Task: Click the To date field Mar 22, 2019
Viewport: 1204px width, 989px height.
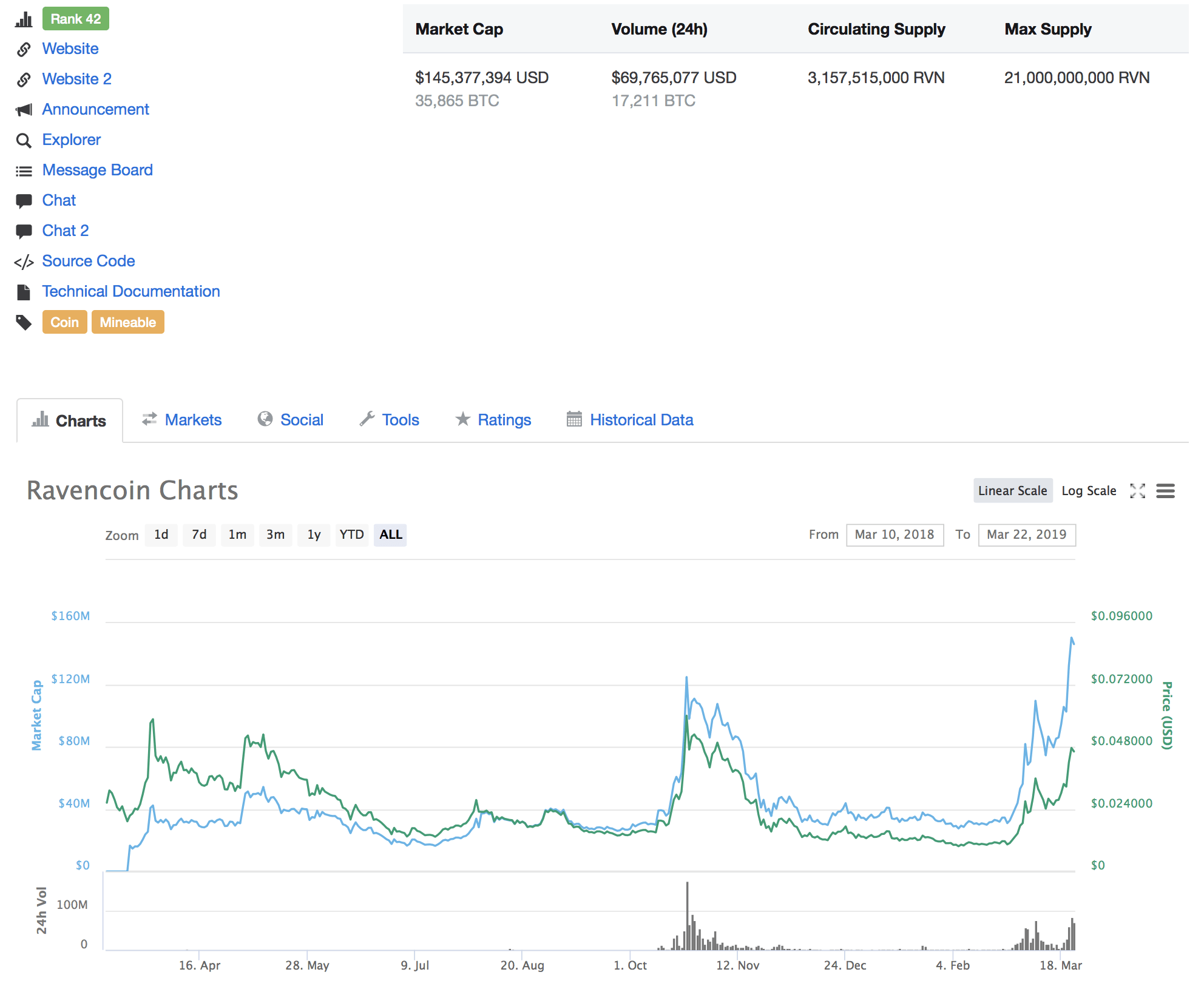Action: coord(1027,535)
